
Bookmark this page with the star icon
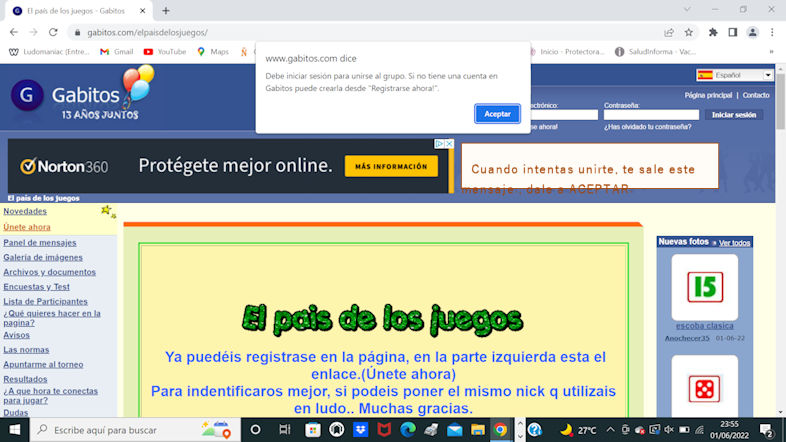click(x=689, y=32)
